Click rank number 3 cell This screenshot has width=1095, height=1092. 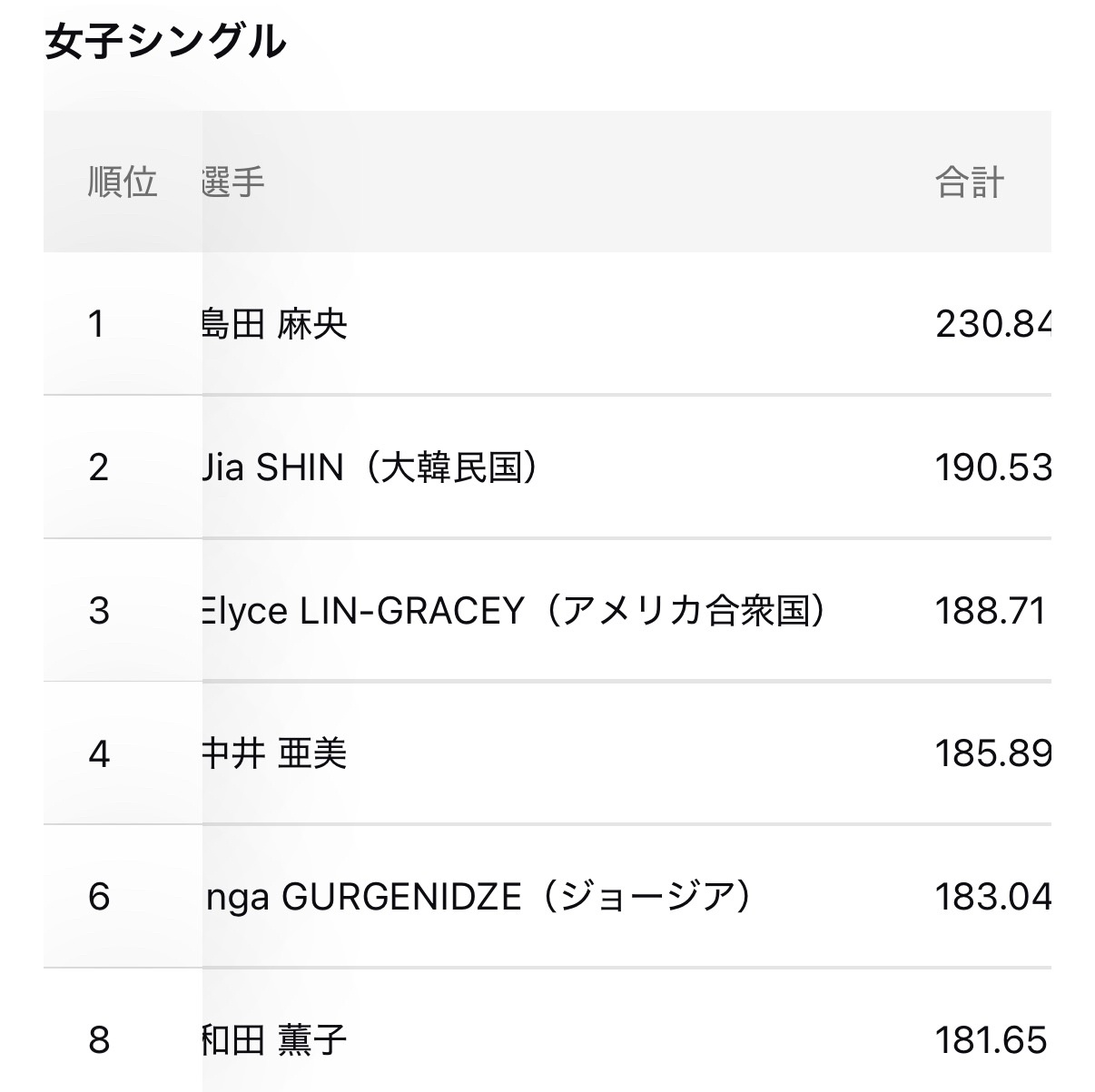[99, 611]
